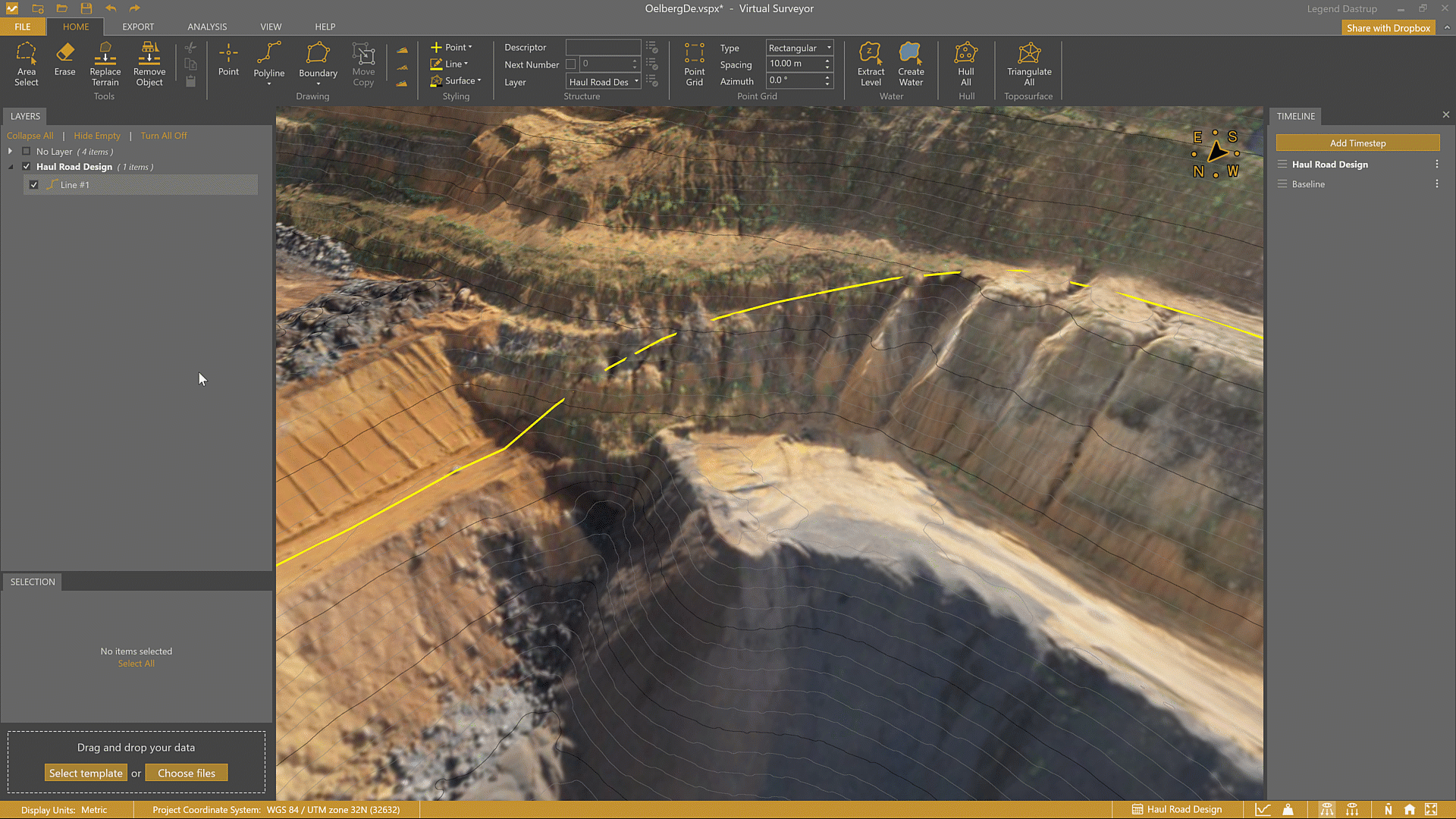Click the Create Water tool
1456x819 pixels.
(x=911, y=64)
